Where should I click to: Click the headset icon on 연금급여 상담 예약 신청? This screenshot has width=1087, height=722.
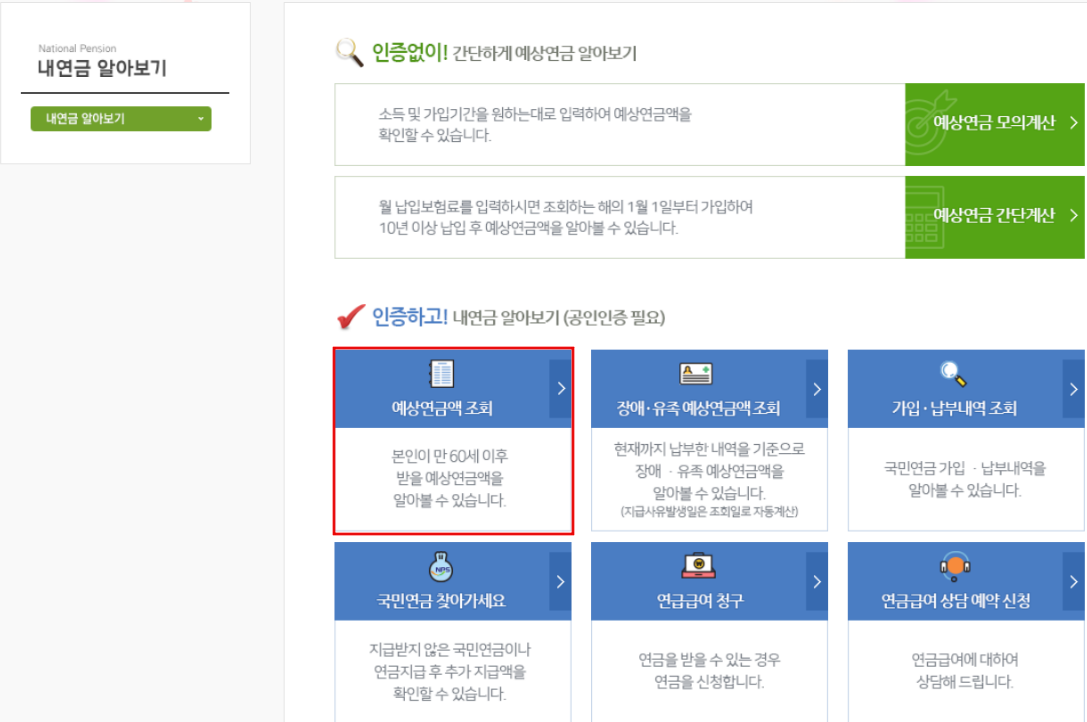[955, 566]
